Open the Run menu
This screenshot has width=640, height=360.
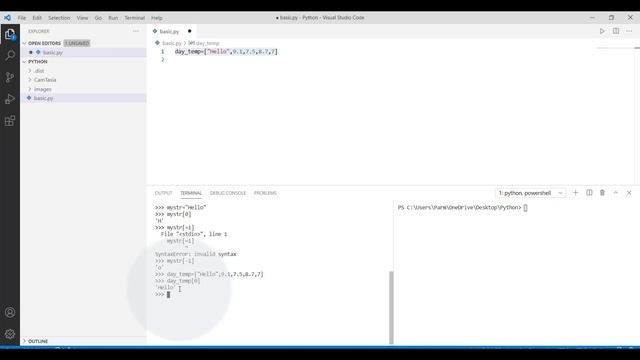[113, 18]
